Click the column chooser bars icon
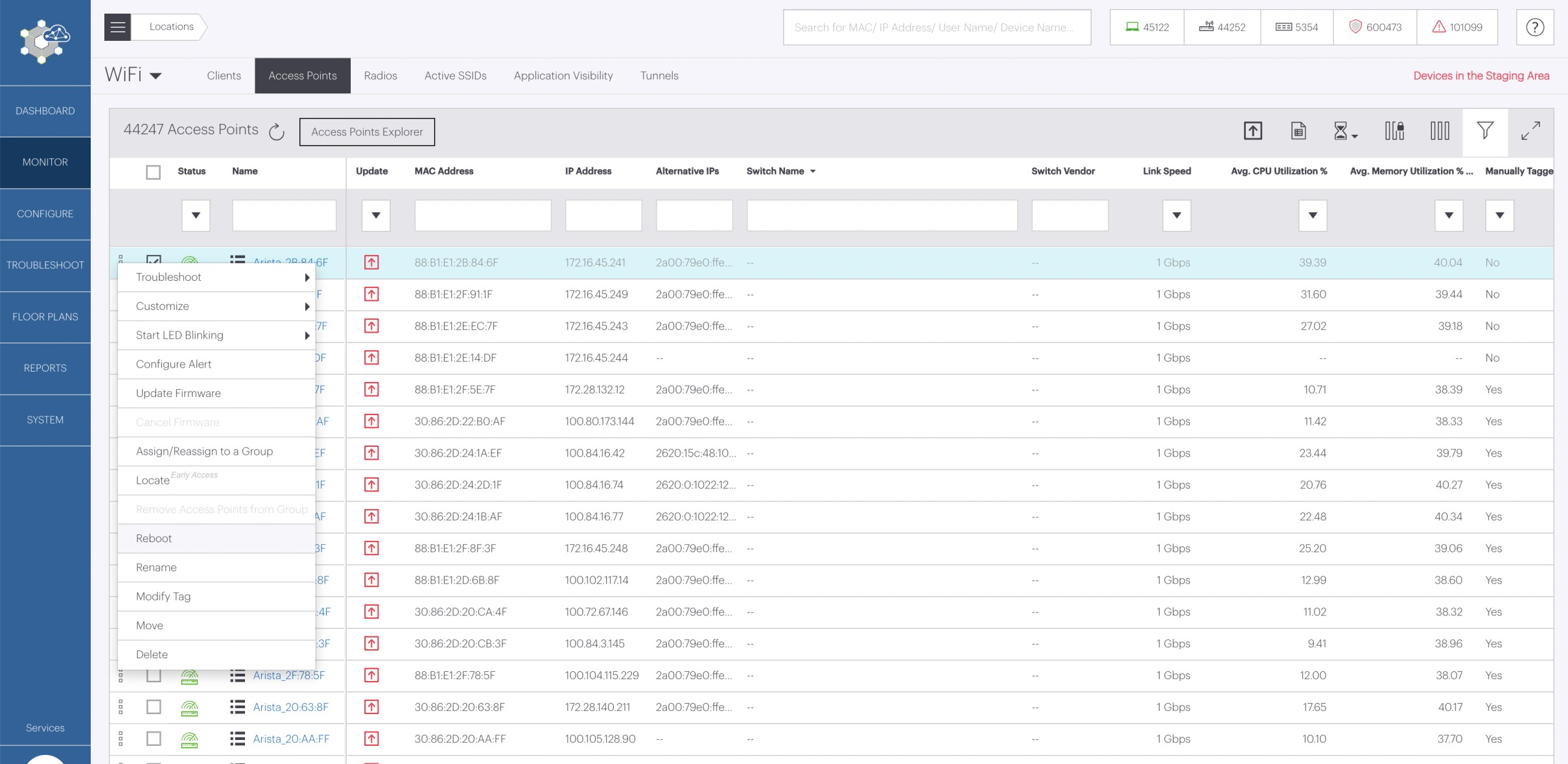The image size is (1568, 764). (x=1440, y=131)
